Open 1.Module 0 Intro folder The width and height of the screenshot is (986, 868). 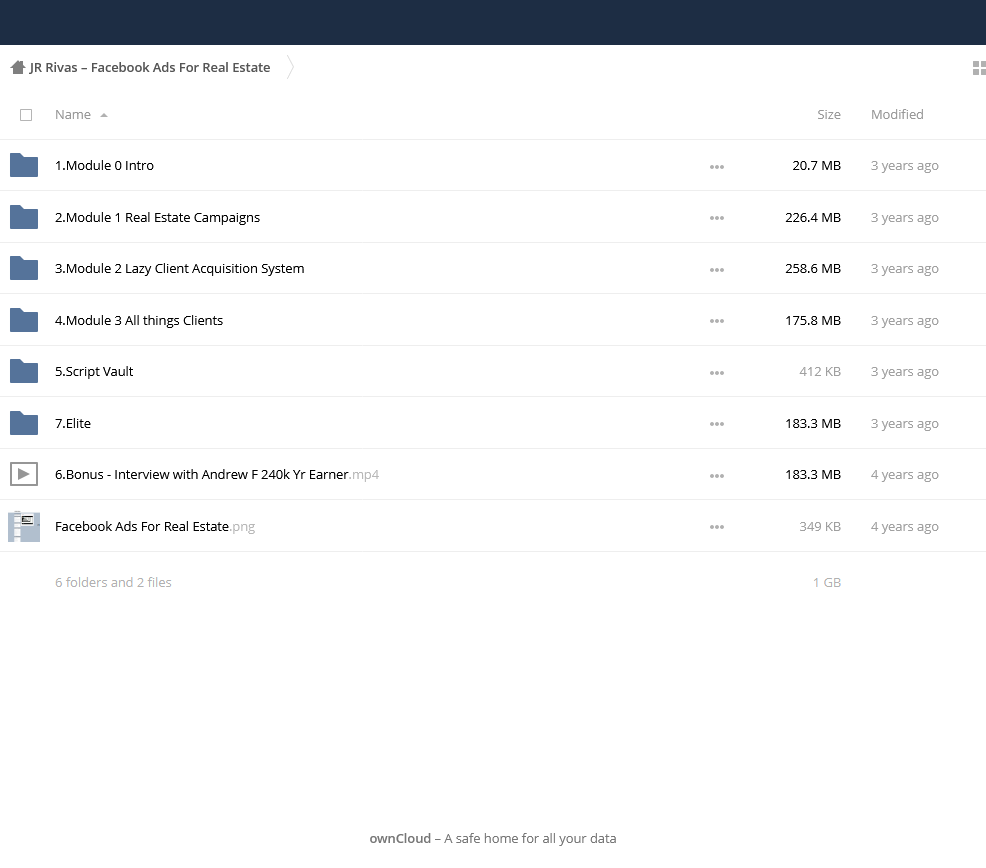(x=104, y=165)
